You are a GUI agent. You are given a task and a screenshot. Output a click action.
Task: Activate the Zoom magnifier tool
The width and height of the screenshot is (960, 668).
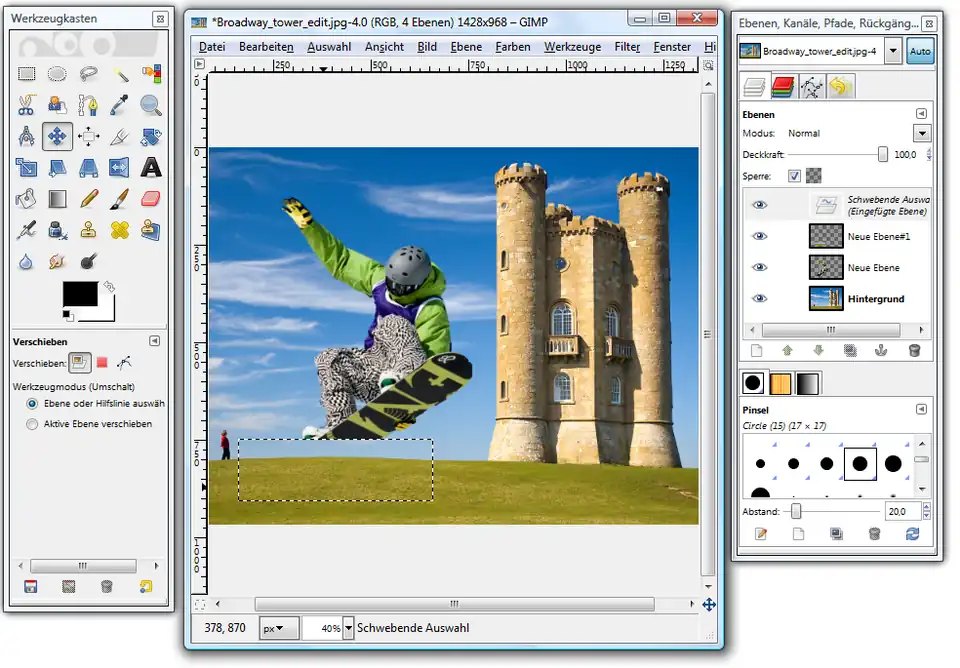click(x=151, y=105)
